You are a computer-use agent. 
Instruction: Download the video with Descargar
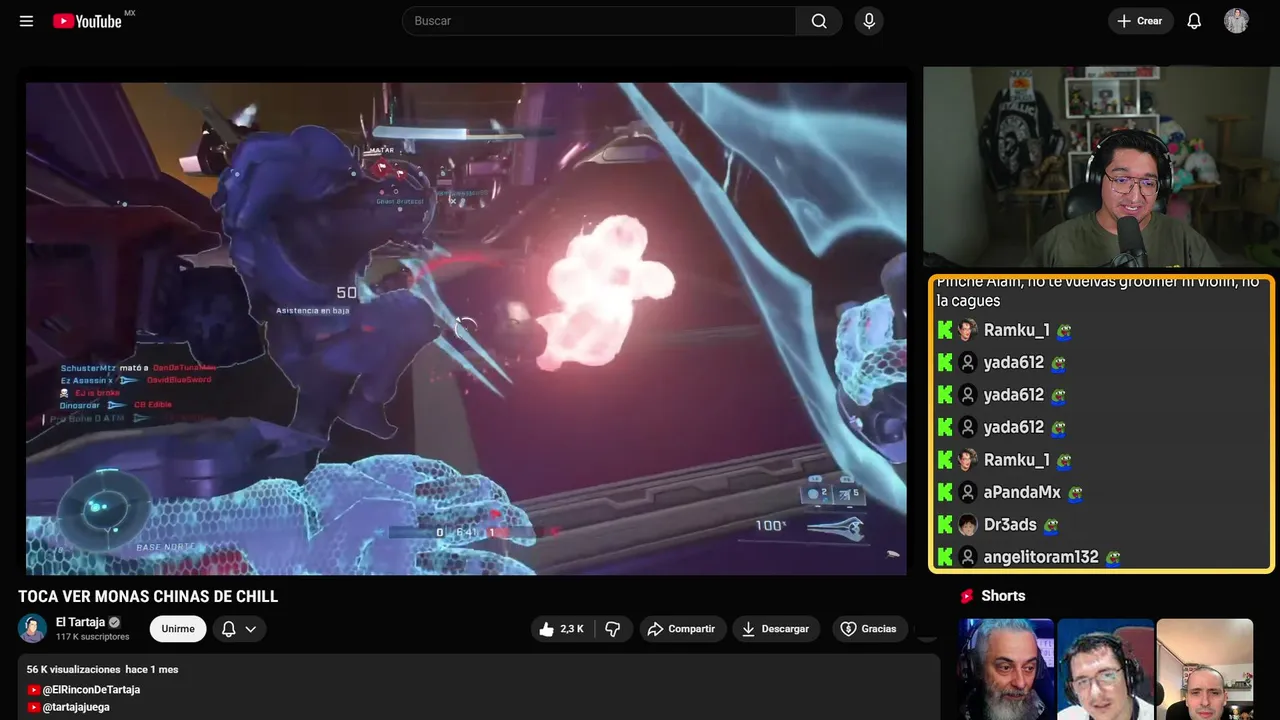776,629
